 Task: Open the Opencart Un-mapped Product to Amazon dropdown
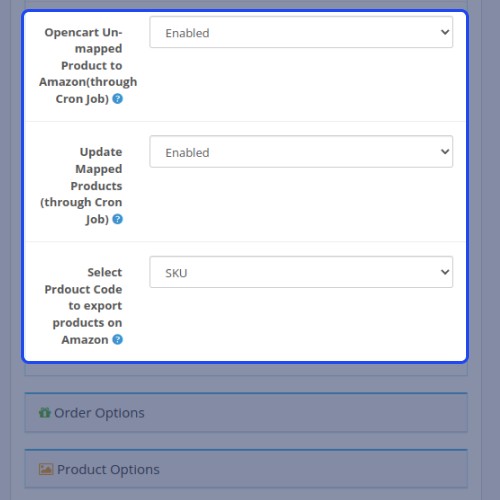(301, 32)
